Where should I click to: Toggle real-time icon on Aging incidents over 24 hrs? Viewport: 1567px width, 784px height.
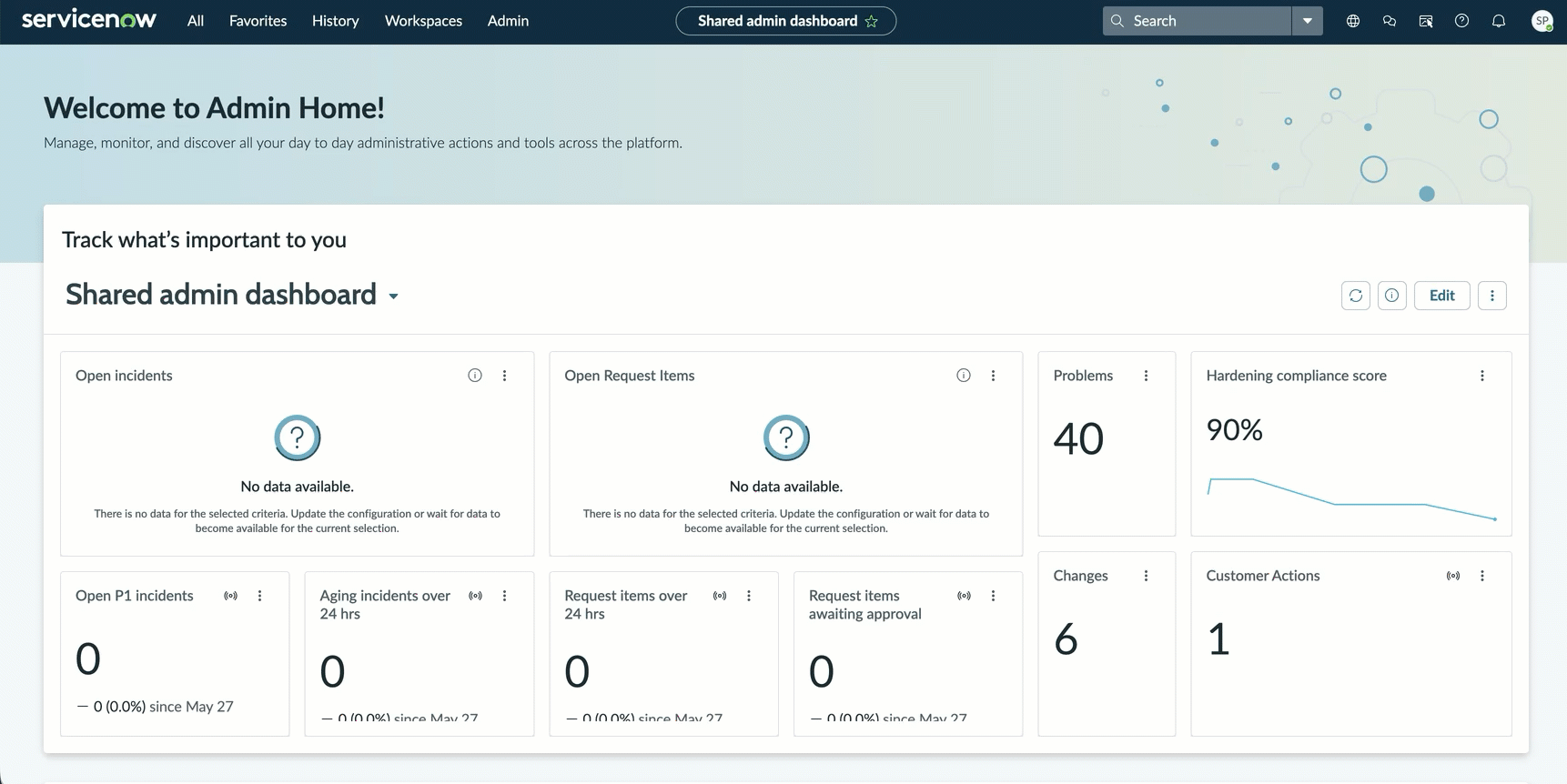pos(476,596)
